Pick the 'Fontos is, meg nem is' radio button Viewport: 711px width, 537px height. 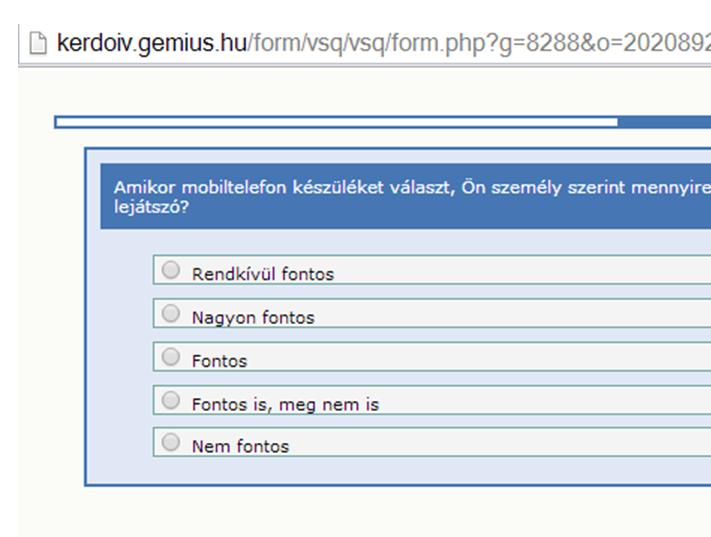click(x=171, y=400)
